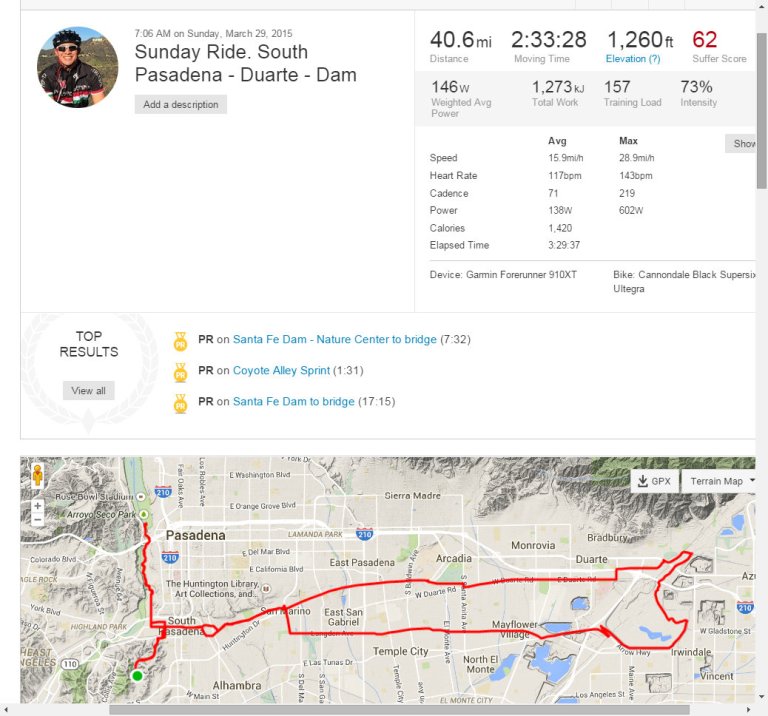The image size is (768, 716).
Task: Click the Street View pegman icon
Action: click(x=38, y=474)
